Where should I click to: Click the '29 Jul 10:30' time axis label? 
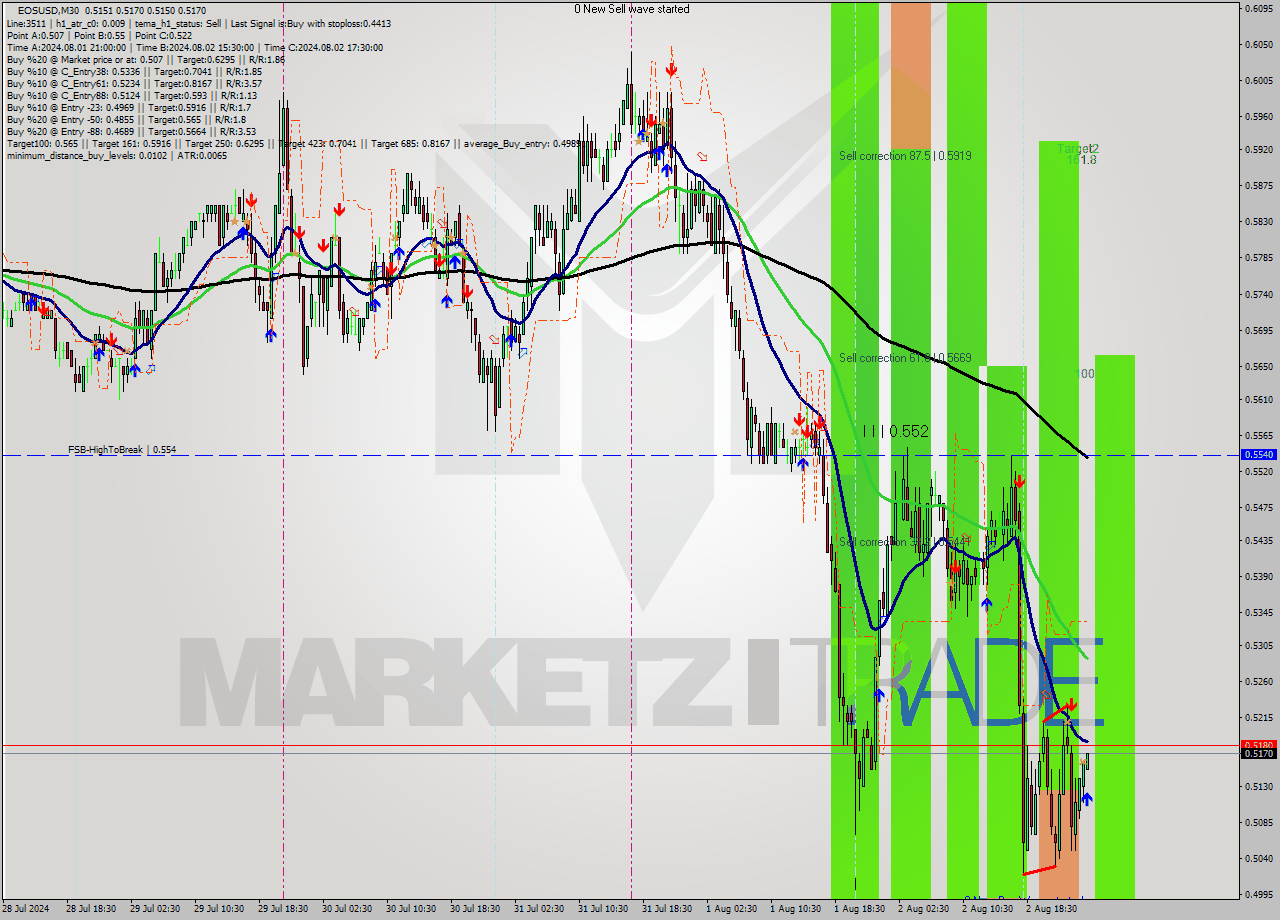tap(220, 909)
